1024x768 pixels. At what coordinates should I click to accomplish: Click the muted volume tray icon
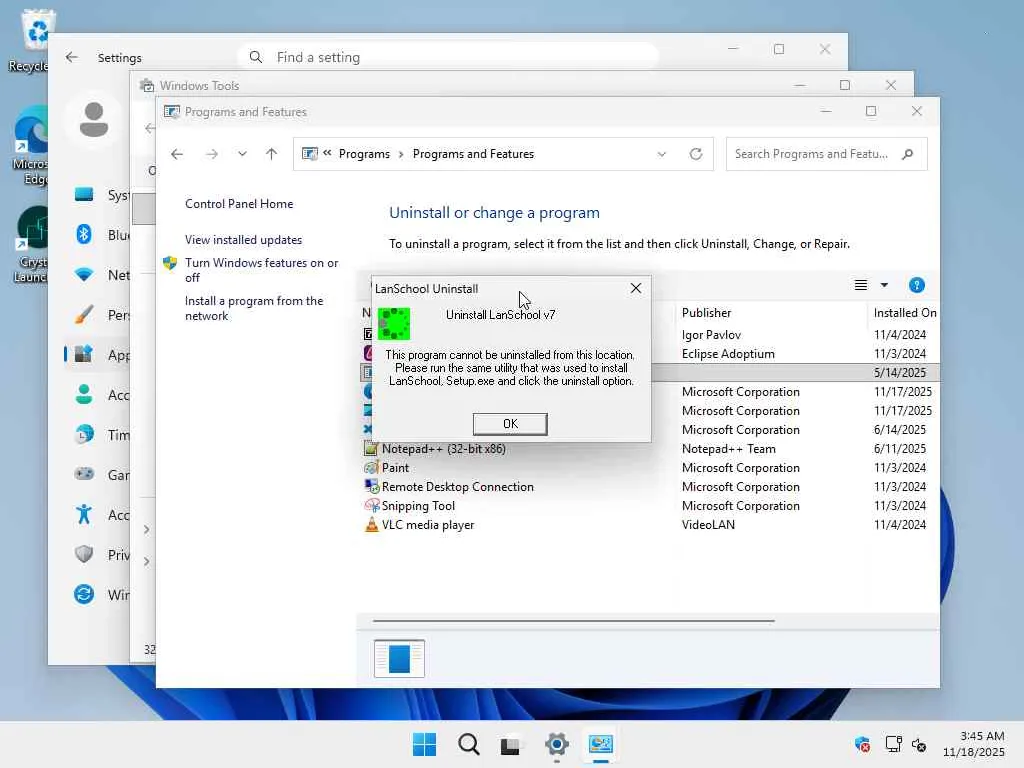[x=920, y=744]
